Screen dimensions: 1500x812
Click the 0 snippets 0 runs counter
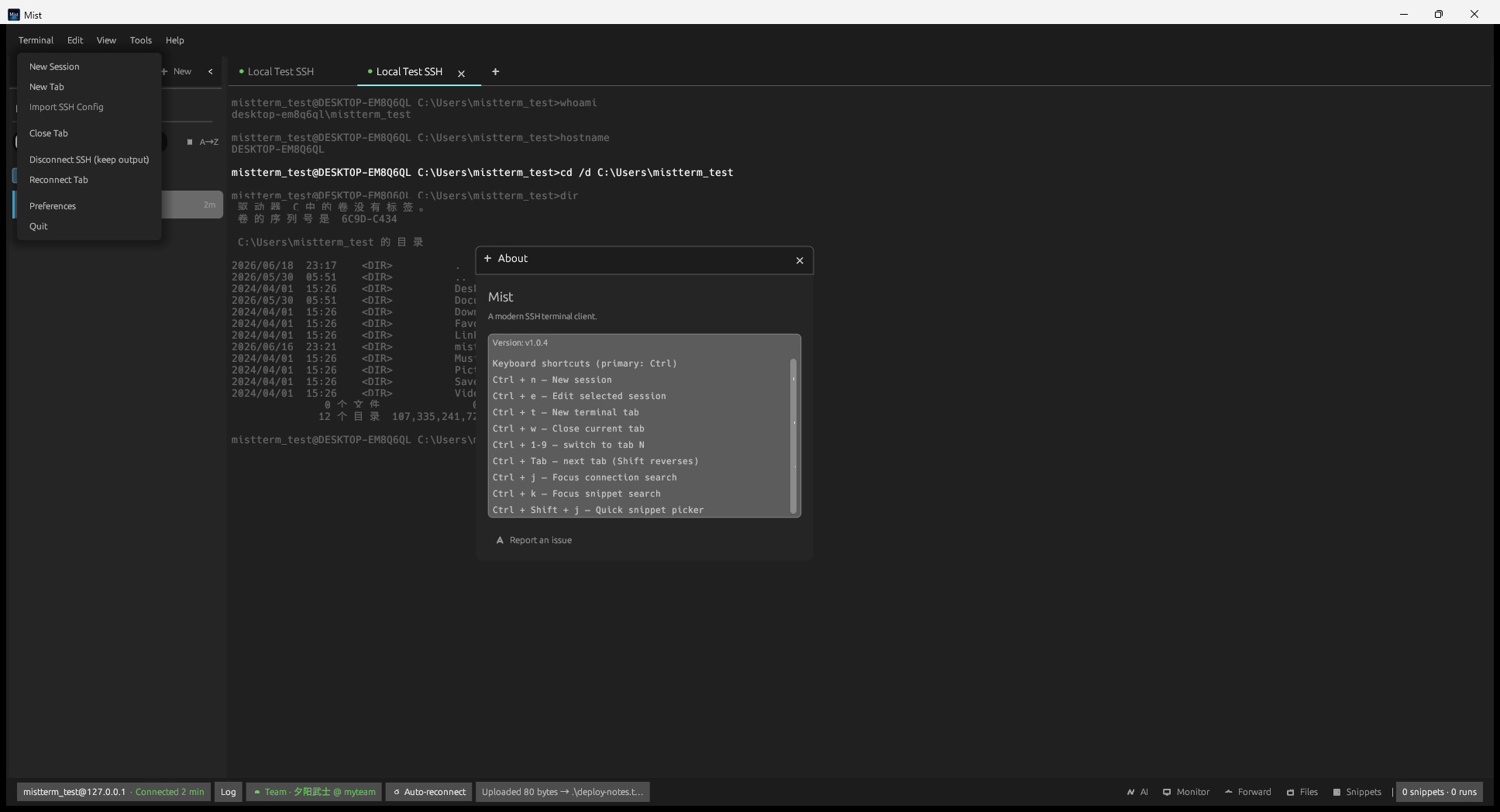pyautogui.click(x=1439, y=792)
